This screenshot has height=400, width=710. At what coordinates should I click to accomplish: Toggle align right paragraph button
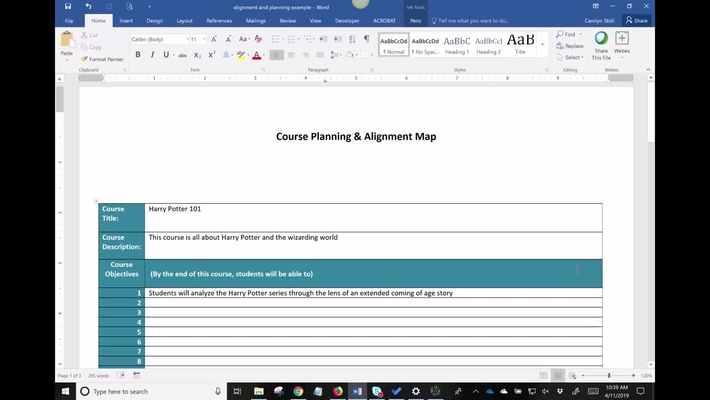click(x=306, y=55)
